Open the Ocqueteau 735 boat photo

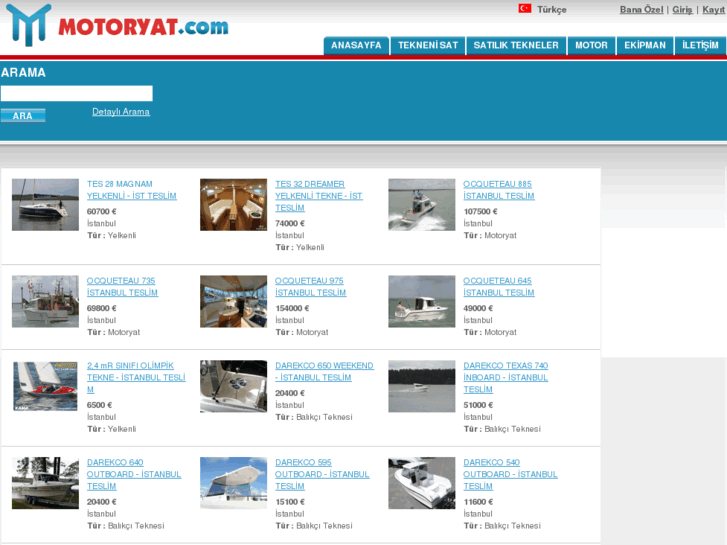pos(45,301)
